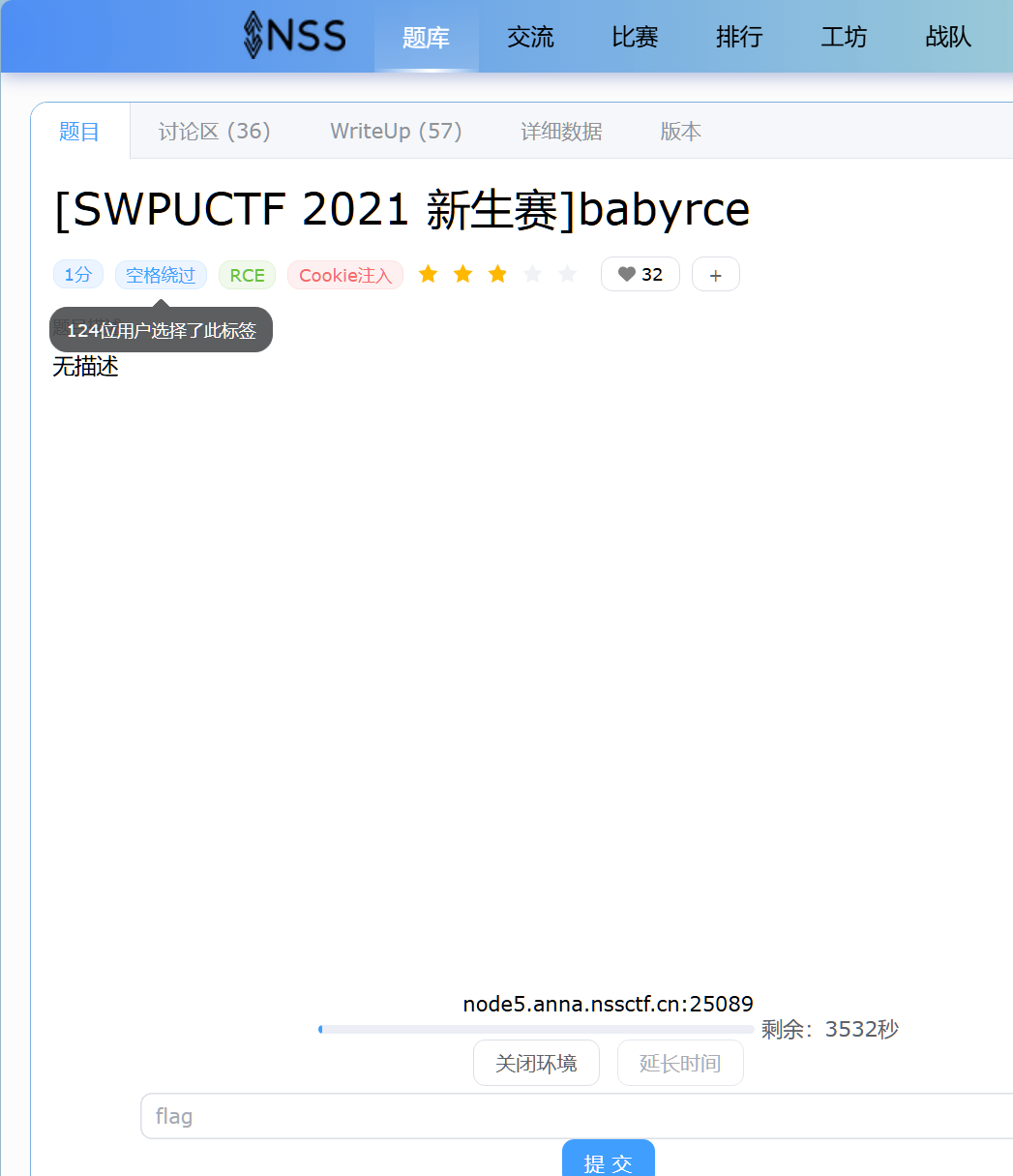
Task: Open the WriteUp (57) tab
Action: 396,132
